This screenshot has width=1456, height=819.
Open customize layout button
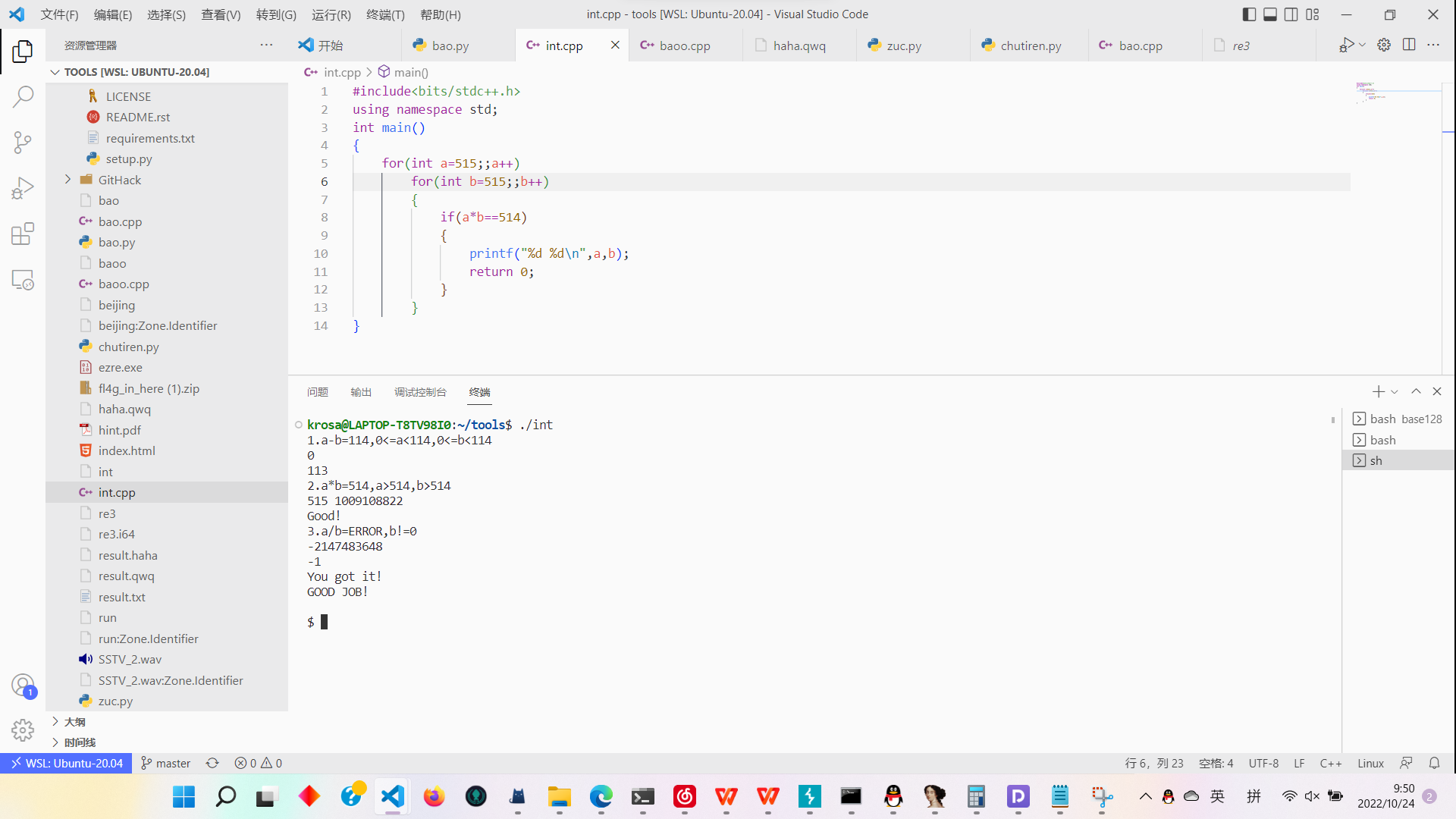(x=1313, y=14)
